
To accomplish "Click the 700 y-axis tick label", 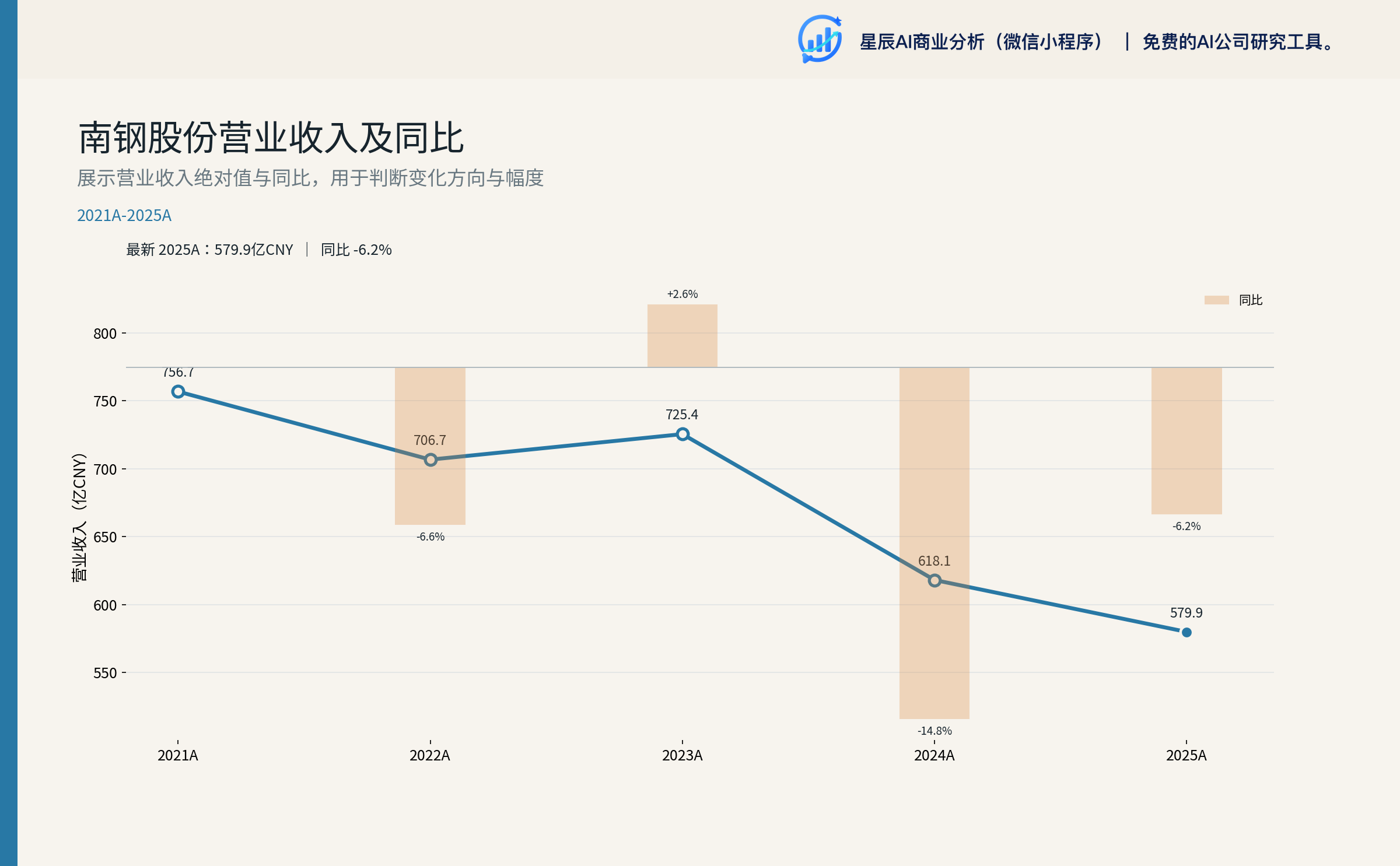I will (x=105, y=469).
